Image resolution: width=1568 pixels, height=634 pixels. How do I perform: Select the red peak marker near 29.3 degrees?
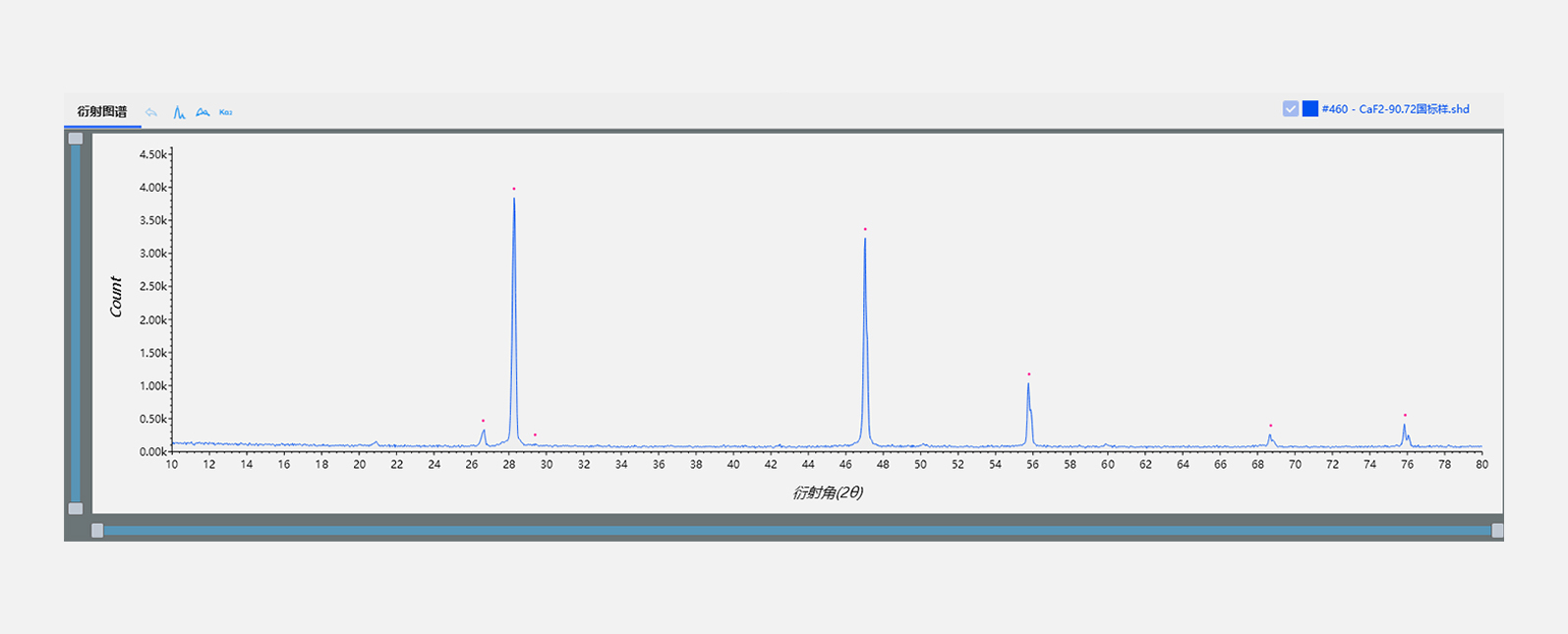pos(535,434)
